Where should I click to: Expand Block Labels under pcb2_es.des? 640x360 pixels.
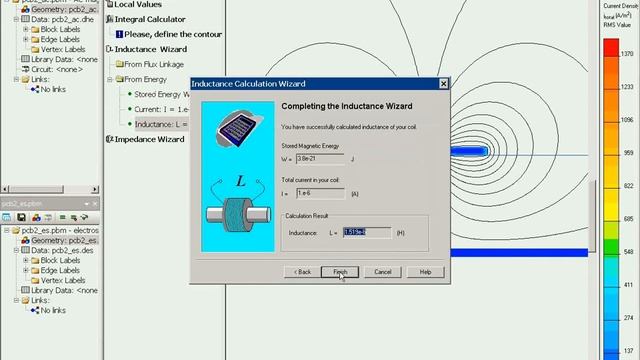coord(26,260)
